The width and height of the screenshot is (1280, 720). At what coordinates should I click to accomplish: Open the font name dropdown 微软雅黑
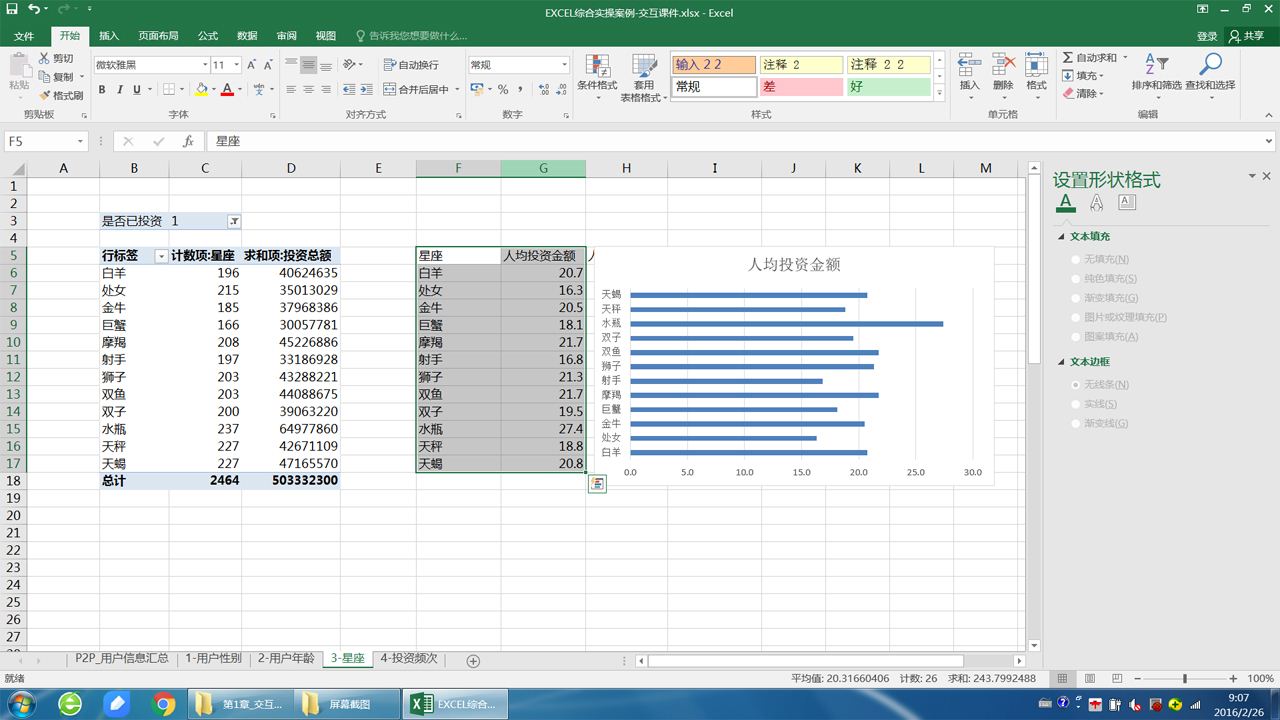pos(204,65)
